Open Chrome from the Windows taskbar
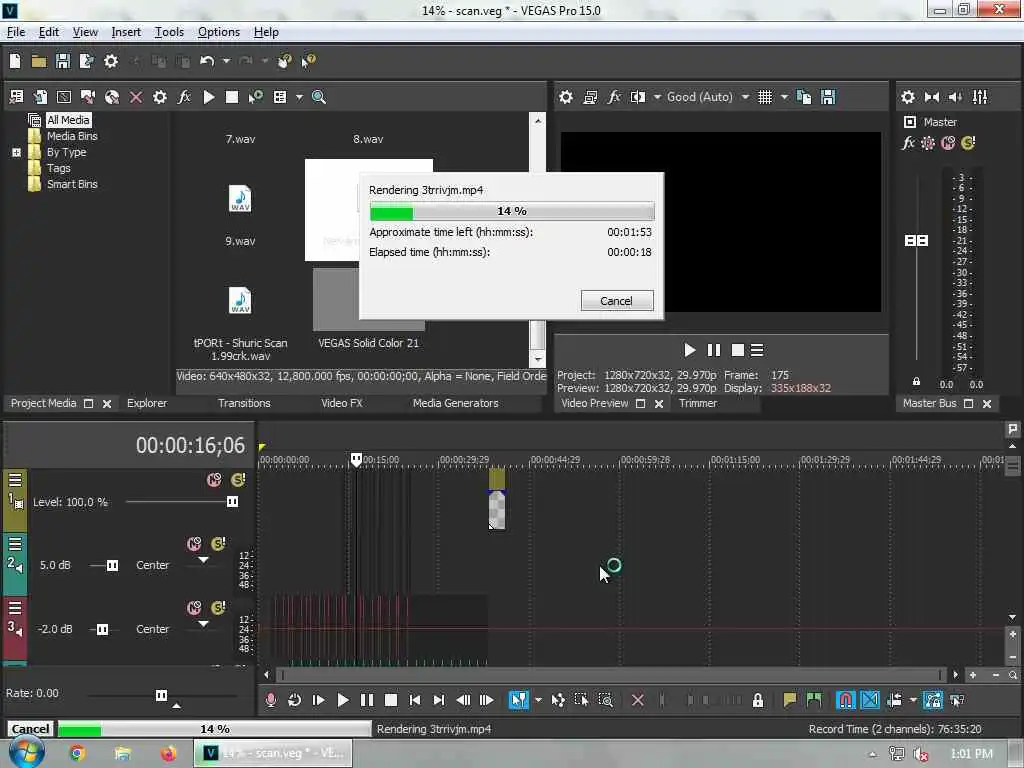This screenshot has width=1024, height=768. 77,754
